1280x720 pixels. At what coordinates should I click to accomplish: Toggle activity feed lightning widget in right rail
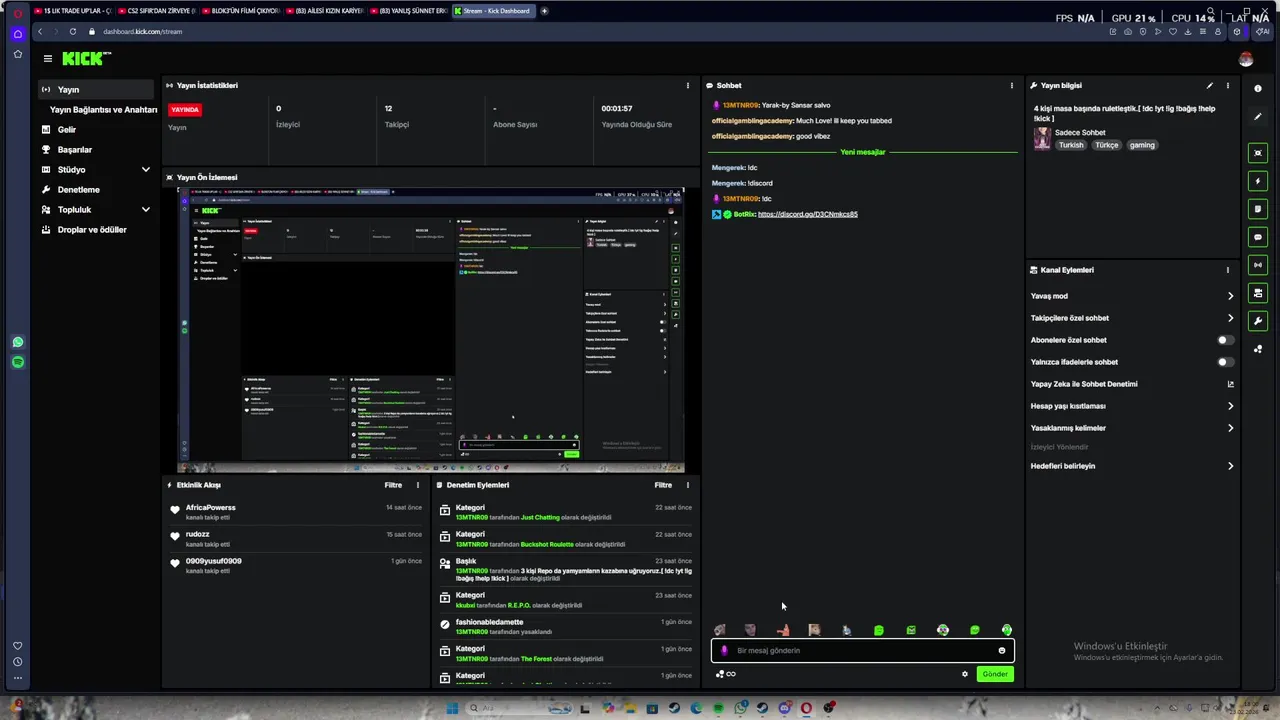click(1258, 181)
